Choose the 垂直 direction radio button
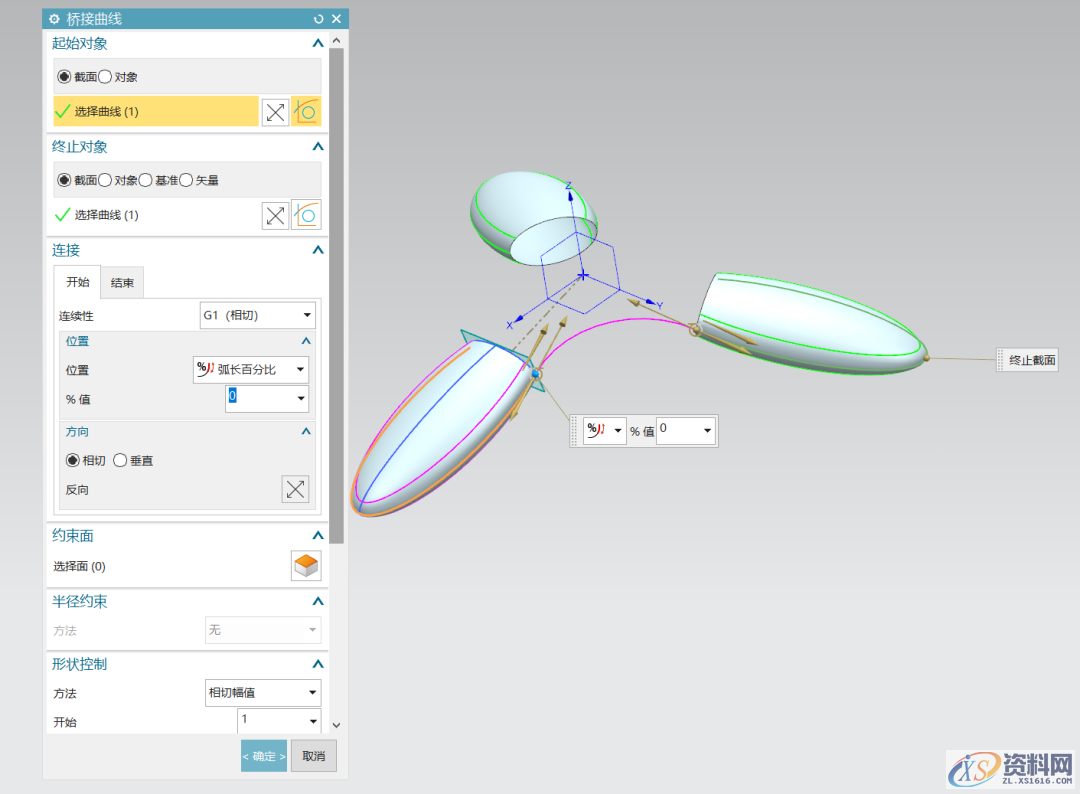1080x794 pixels. (x=120, y=461)
